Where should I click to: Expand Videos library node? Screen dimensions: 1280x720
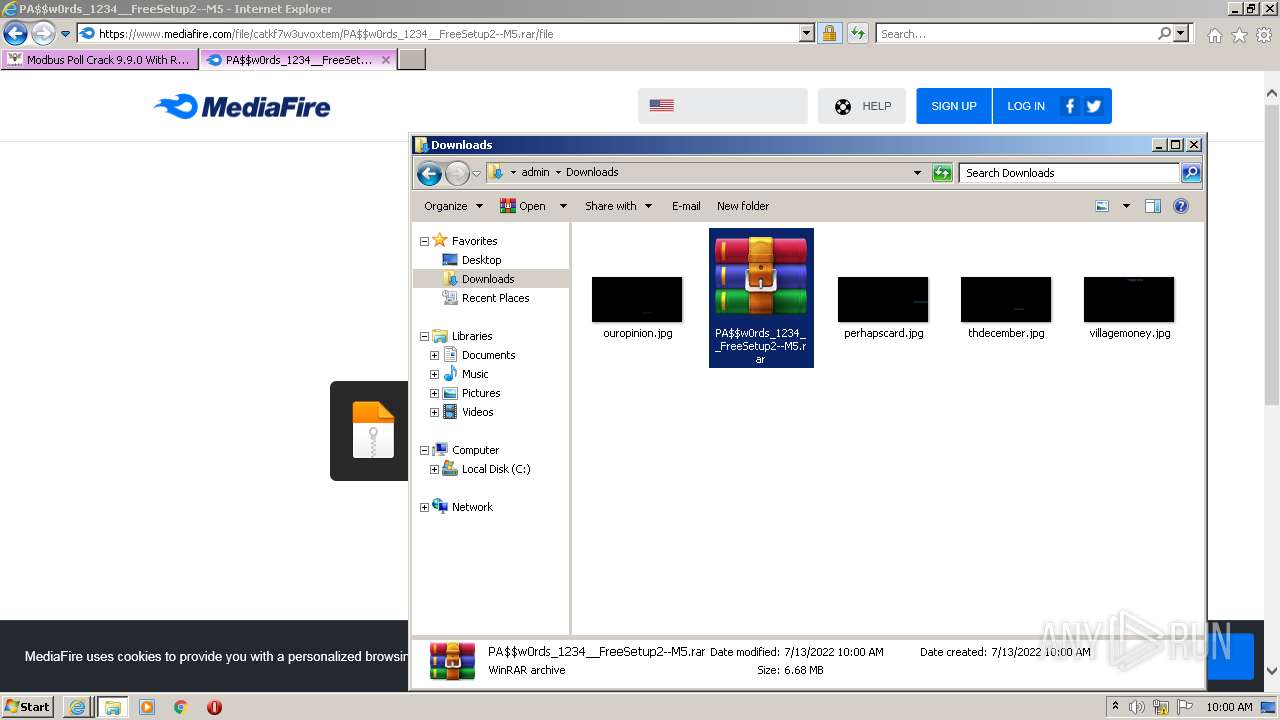[x=434, y=412]
